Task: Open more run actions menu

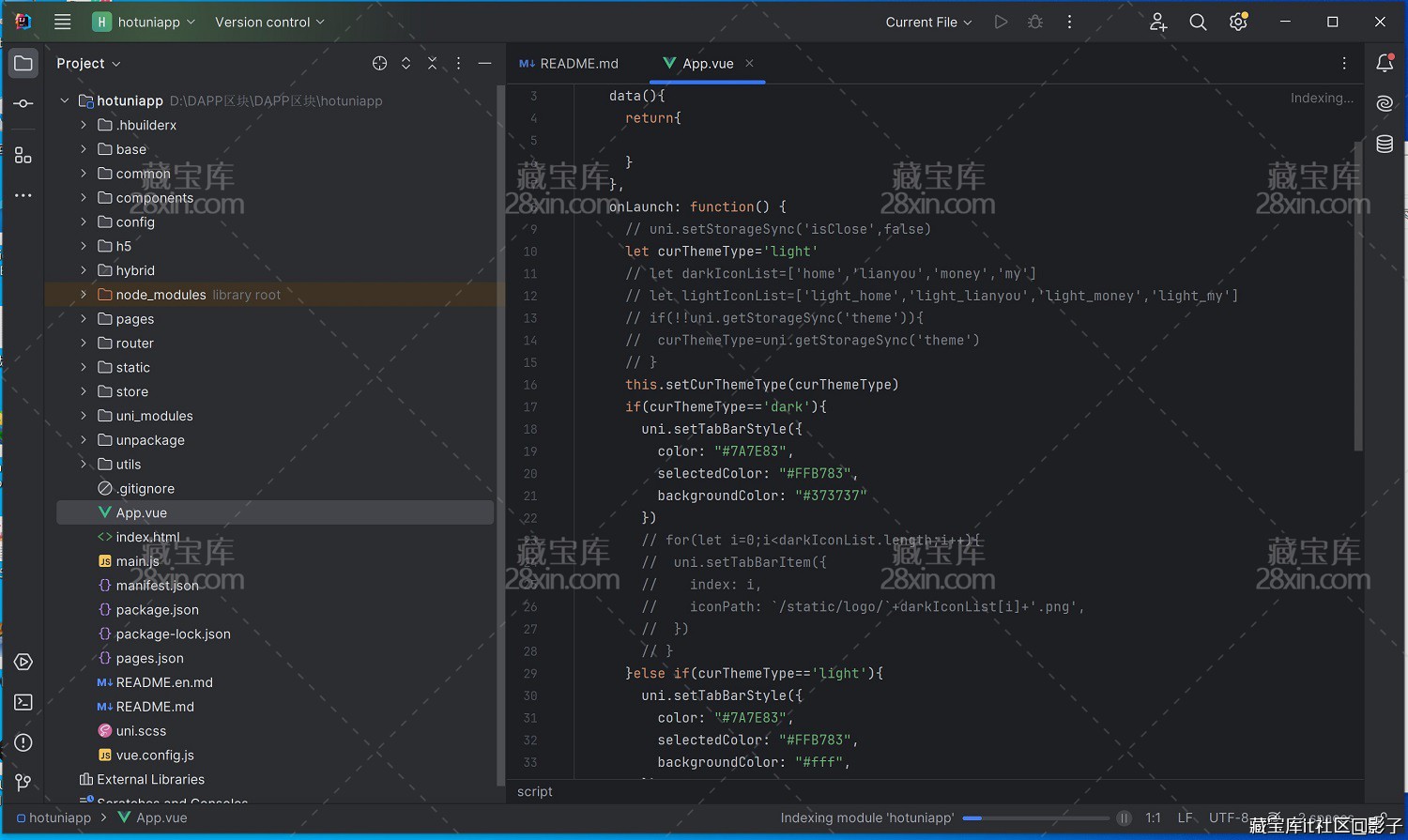Action: 1069,22
